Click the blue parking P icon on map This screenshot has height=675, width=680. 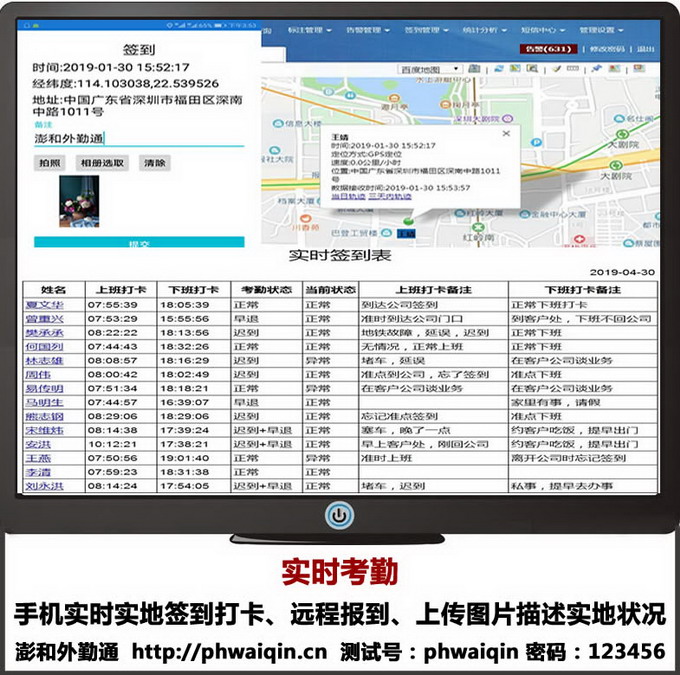point(536,142)
